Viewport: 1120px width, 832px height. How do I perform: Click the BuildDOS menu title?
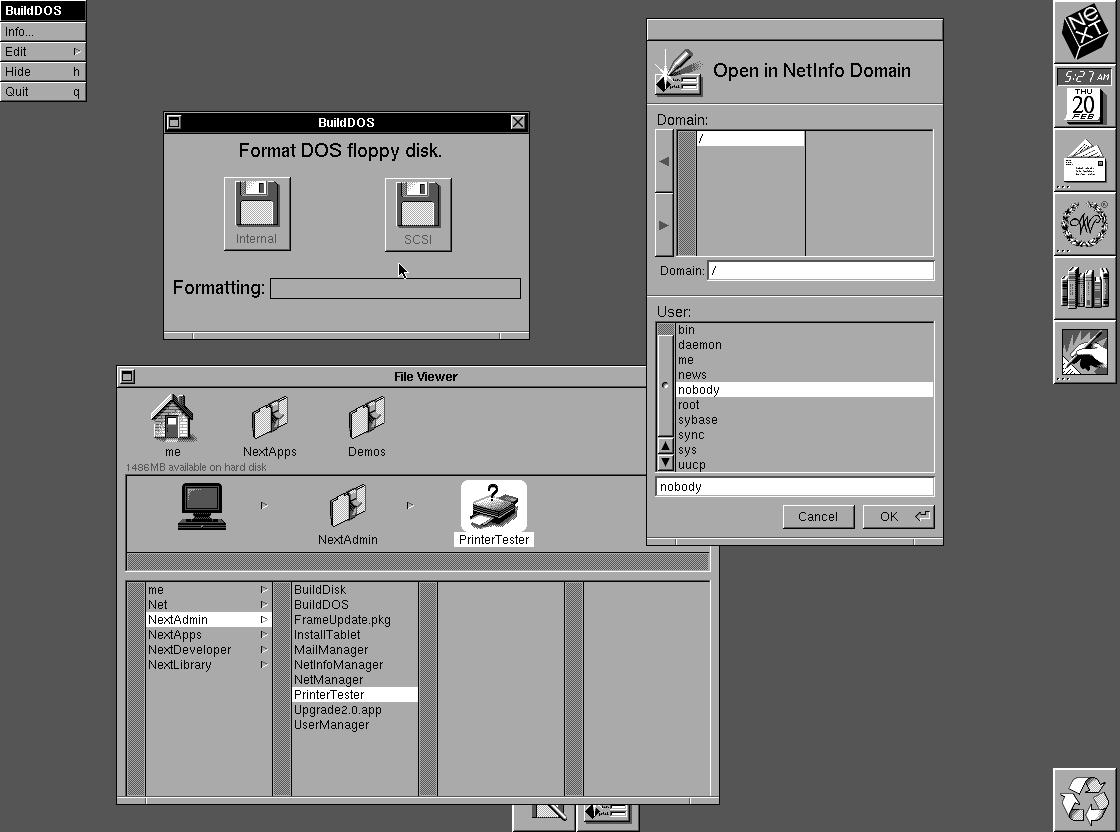pos(43,11)
